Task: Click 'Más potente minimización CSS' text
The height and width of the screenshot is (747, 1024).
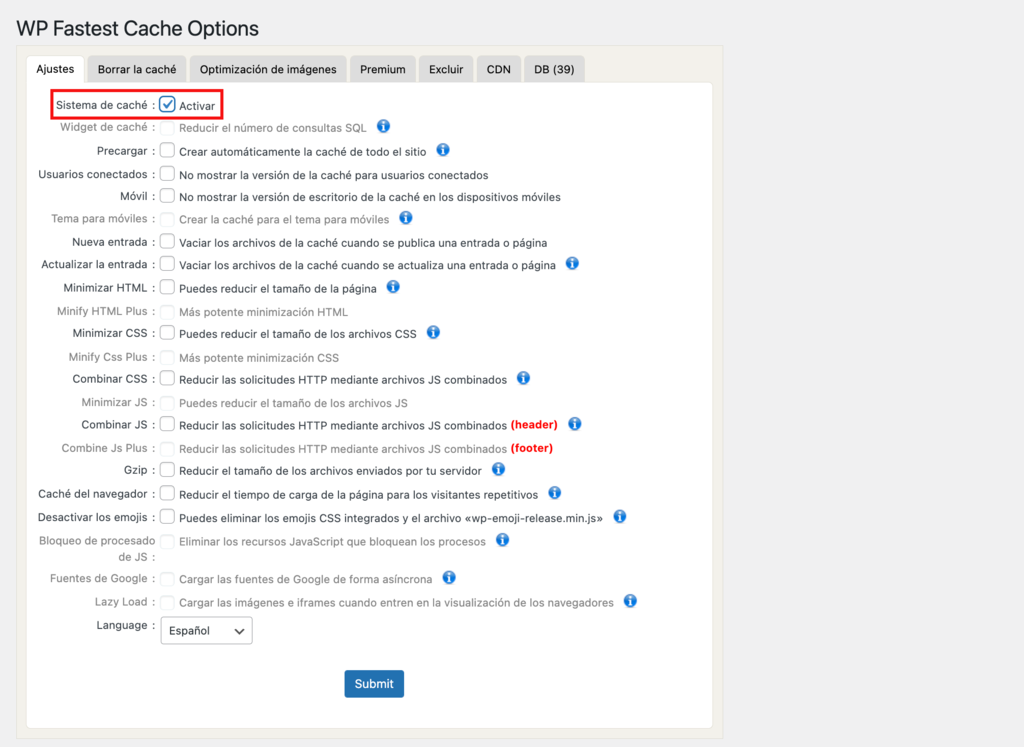Action: pyautogui.click(x=259, y=358)
